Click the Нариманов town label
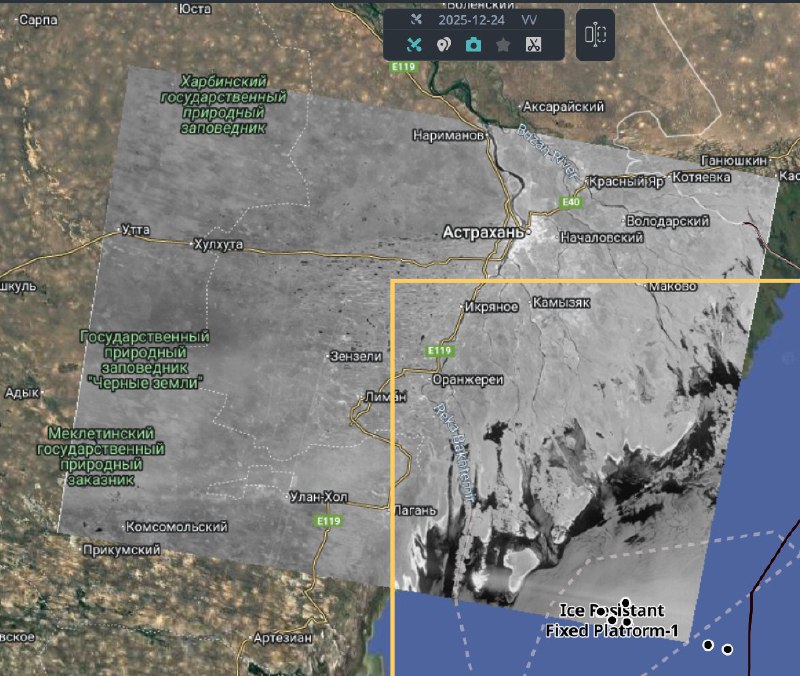Screen dimensions: 800x676 pyautogui.click(x=449, y=135)
